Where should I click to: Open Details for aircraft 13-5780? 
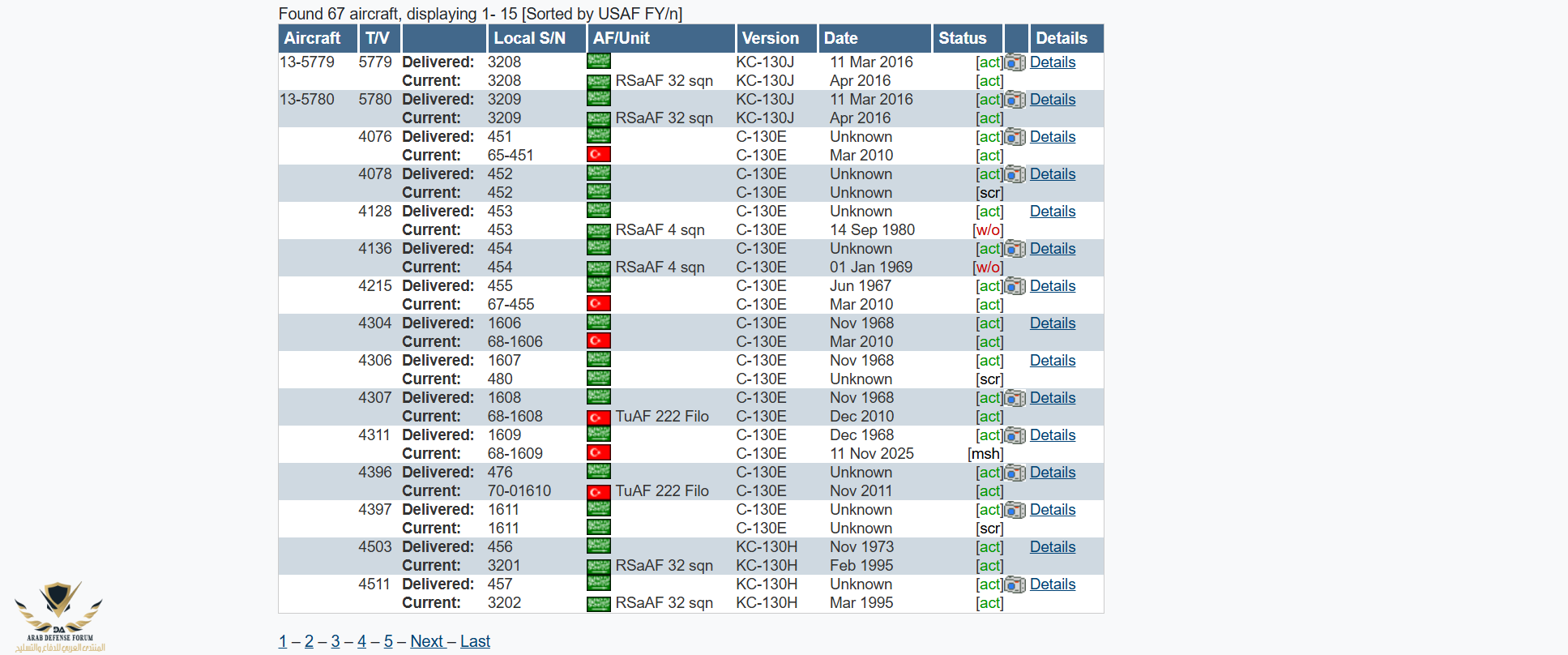[1052, 100]
